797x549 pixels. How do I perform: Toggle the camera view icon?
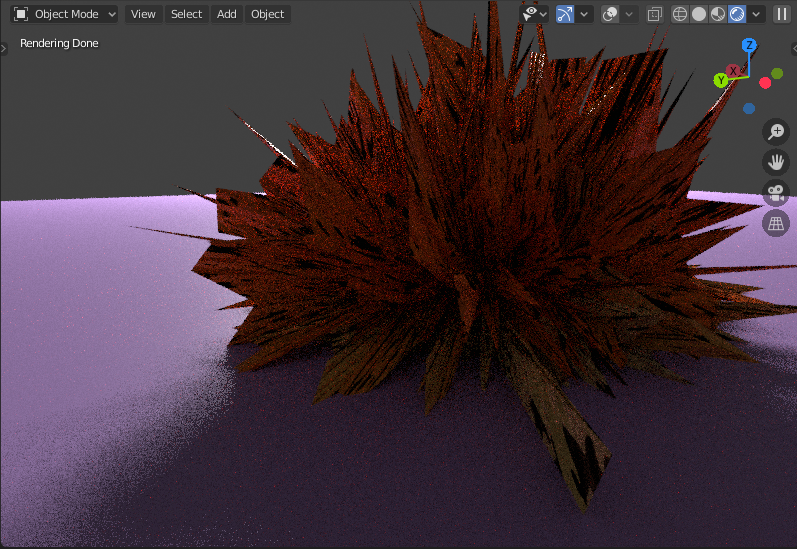[x=776, y=193]
